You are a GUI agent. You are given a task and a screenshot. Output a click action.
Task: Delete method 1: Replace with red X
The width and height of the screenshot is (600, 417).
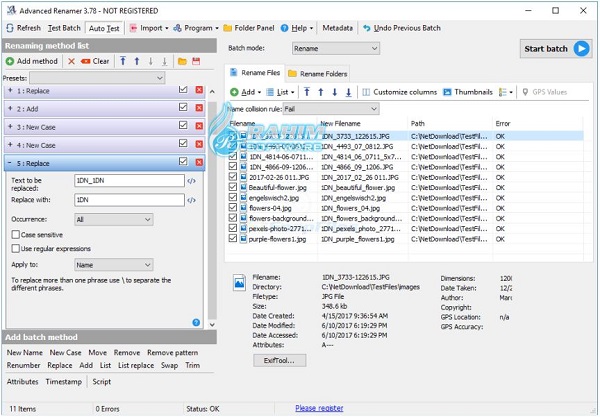(x=198, y=91)
